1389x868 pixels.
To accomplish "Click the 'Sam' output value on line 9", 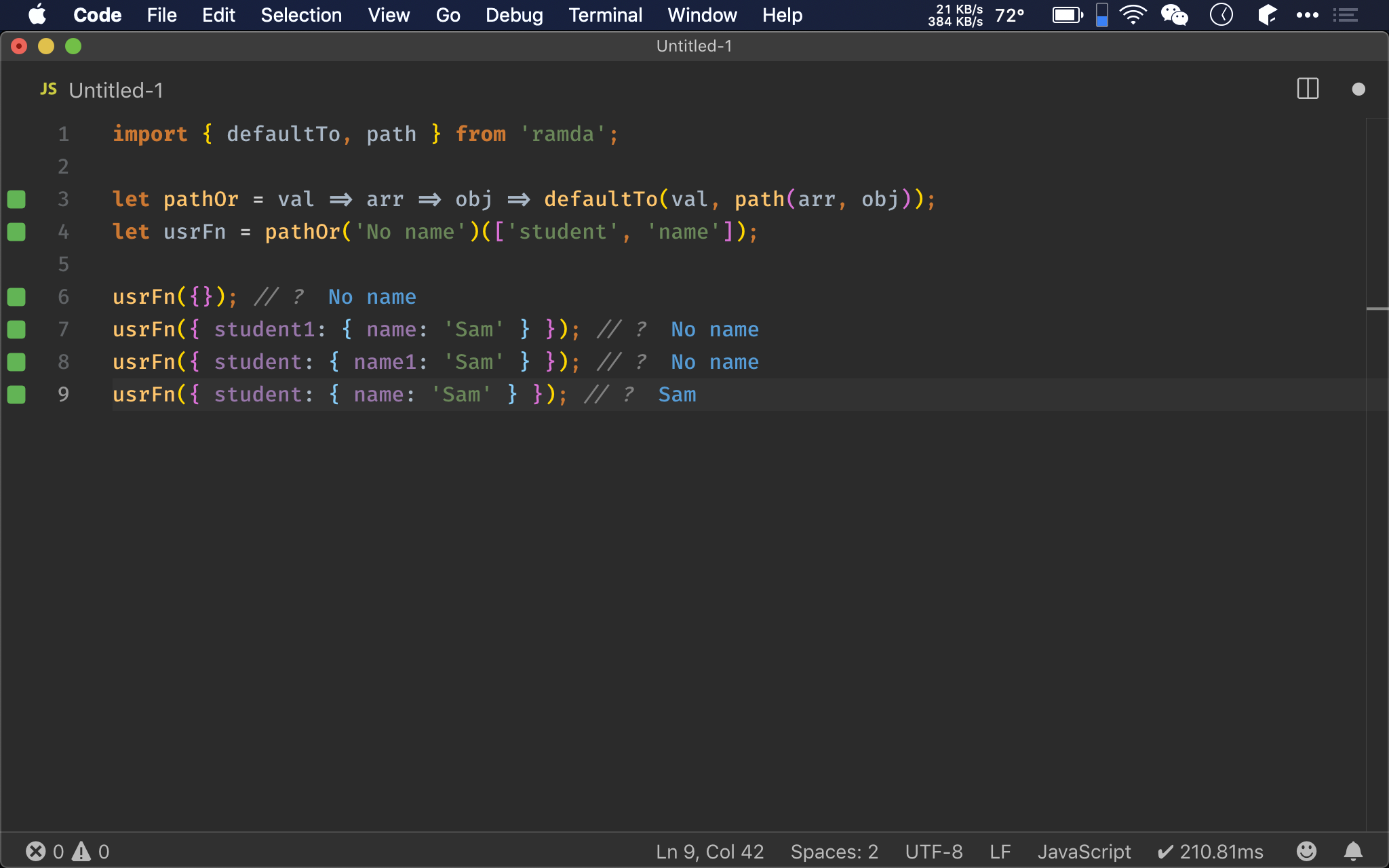I will point(678,395).
